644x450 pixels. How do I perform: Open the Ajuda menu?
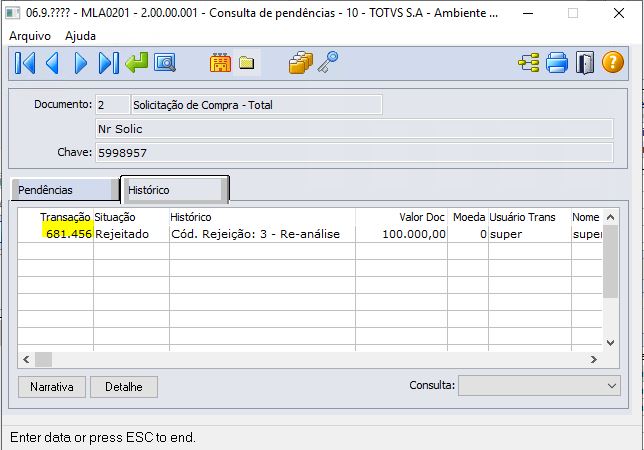(x=80, y=36)
